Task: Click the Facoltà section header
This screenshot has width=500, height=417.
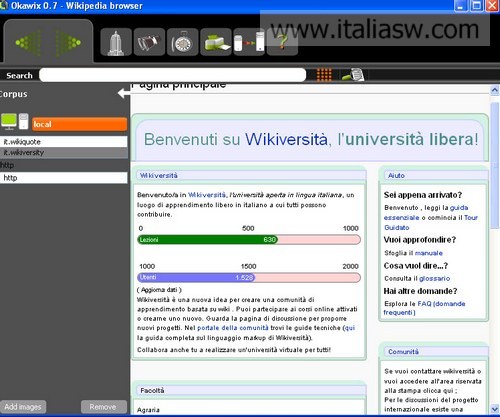Action: (x=152, y=390)
